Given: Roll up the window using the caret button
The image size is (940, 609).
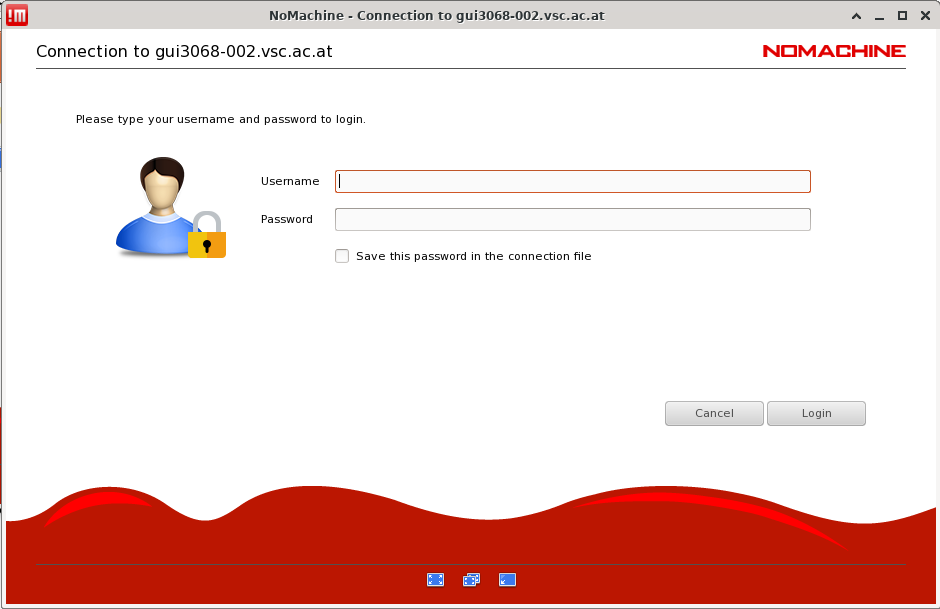Looking at the screenshot, I should (x=857, y=16).
